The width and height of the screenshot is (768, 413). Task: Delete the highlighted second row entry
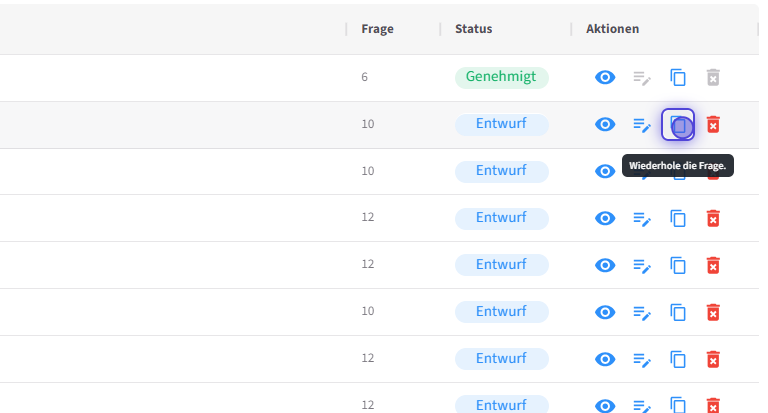click(713, 125)
